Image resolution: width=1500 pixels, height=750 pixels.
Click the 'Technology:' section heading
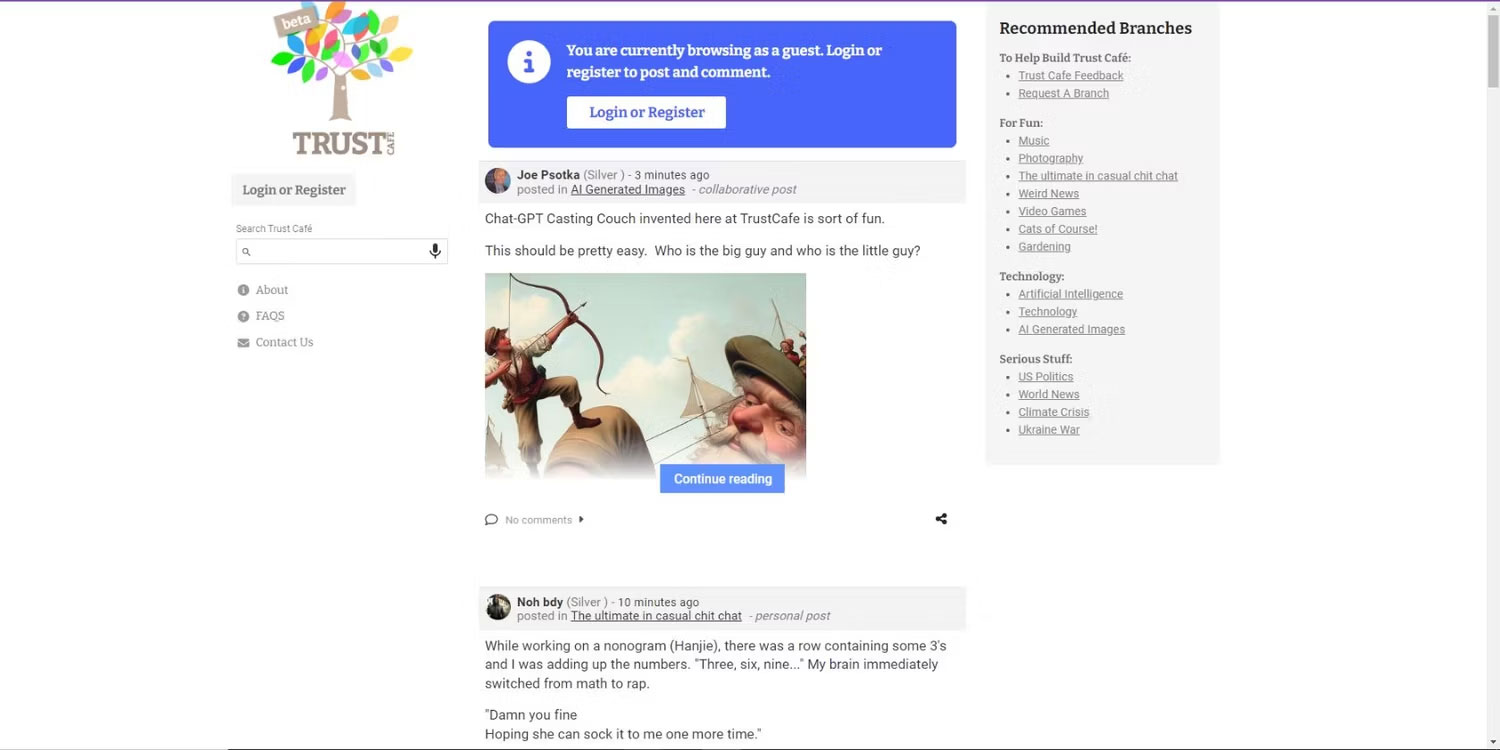1032,276
